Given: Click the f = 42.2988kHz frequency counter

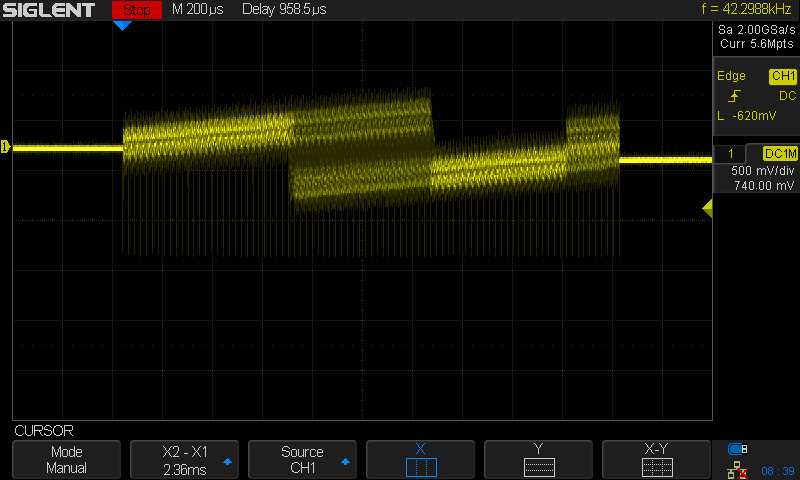Looking at the screenshot, I should (x=746, y=9).
